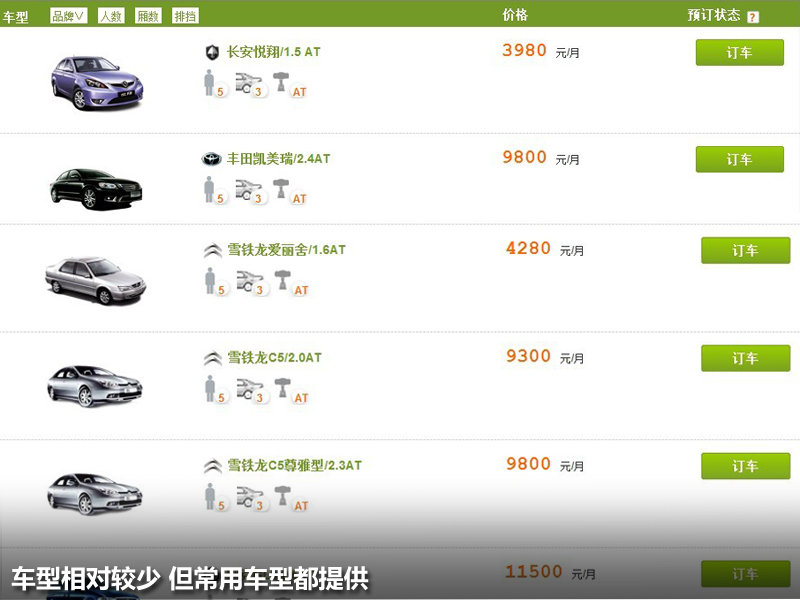
Task: Open the 丰田凯美瑞/2.4AT car link
Action: [279, 159]
